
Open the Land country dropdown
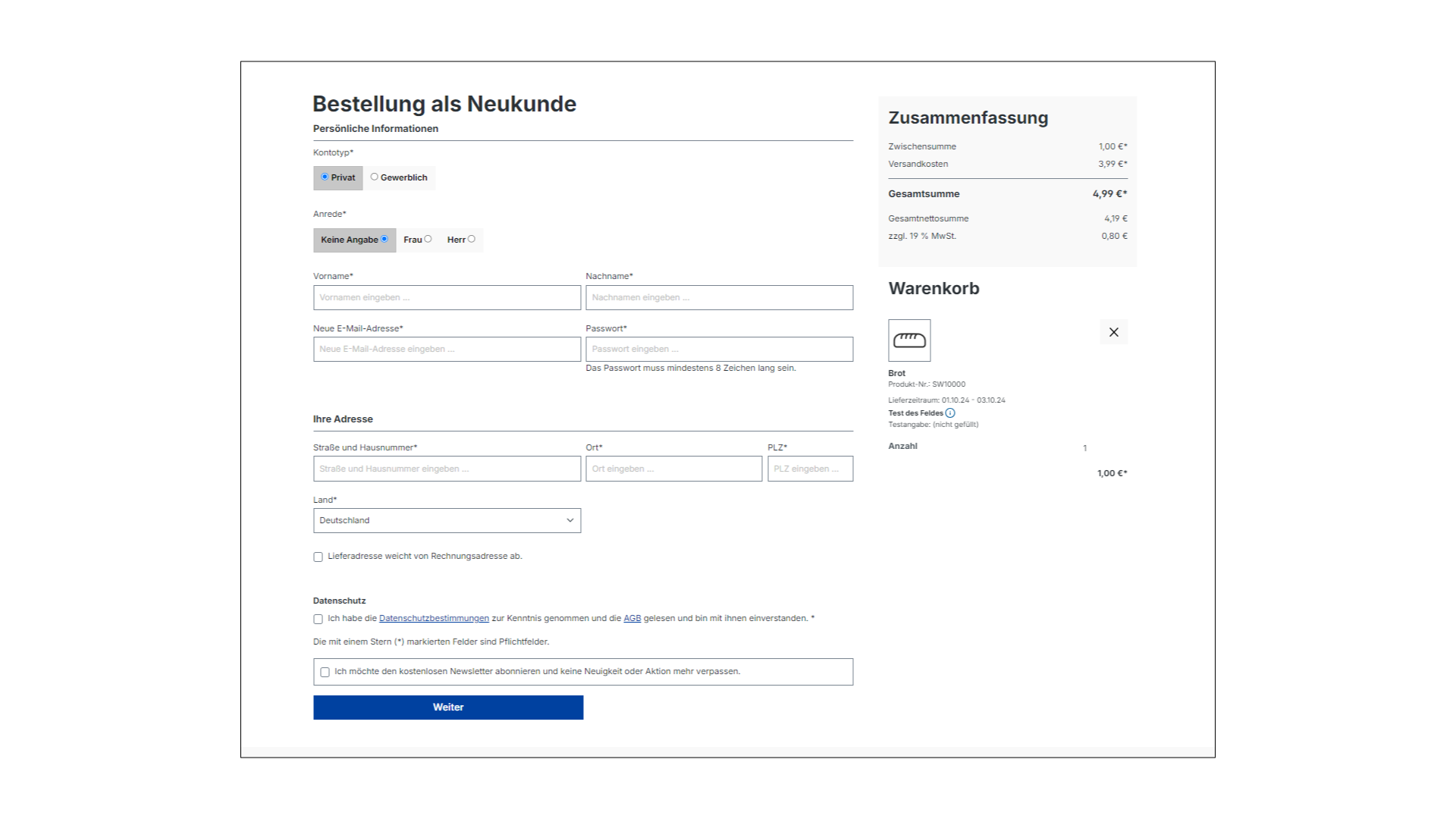447,520
